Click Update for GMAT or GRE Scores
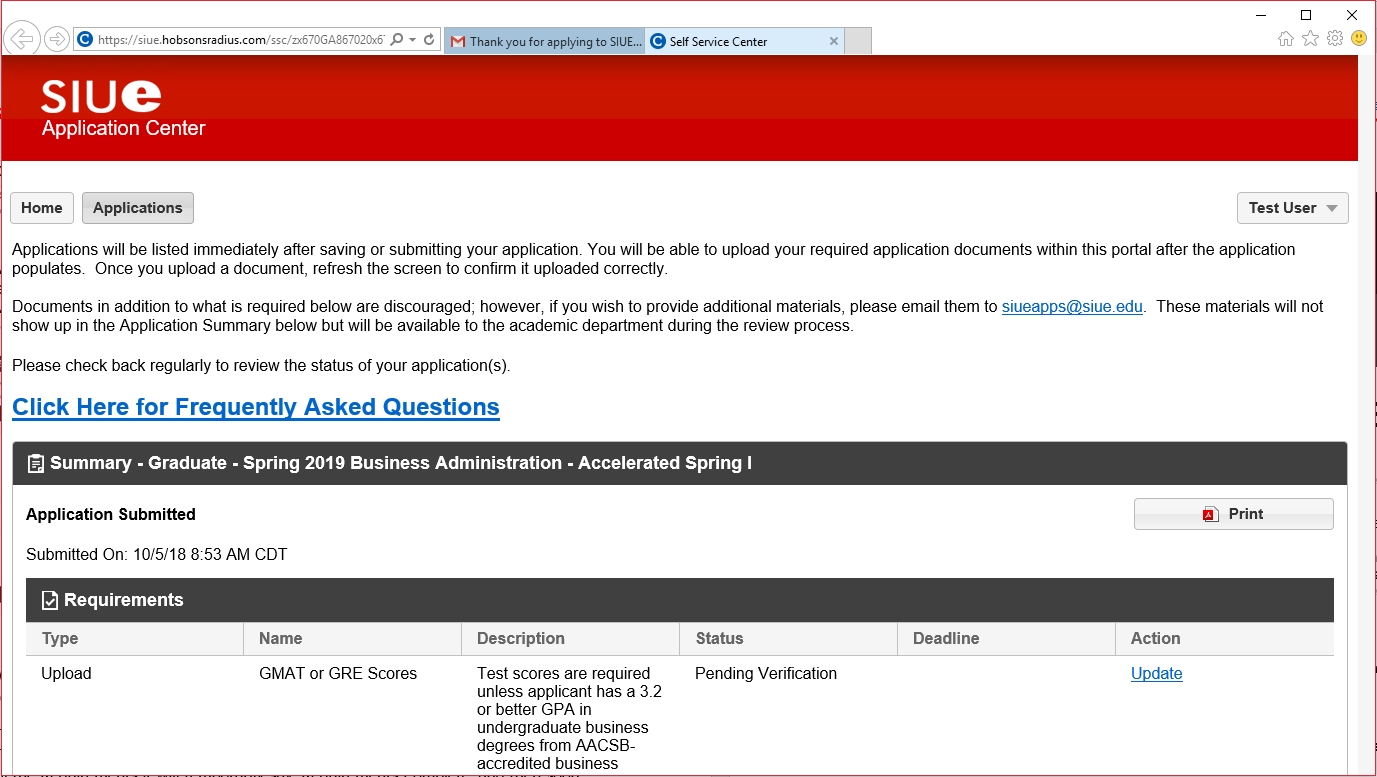 [x=1156, y=674]
